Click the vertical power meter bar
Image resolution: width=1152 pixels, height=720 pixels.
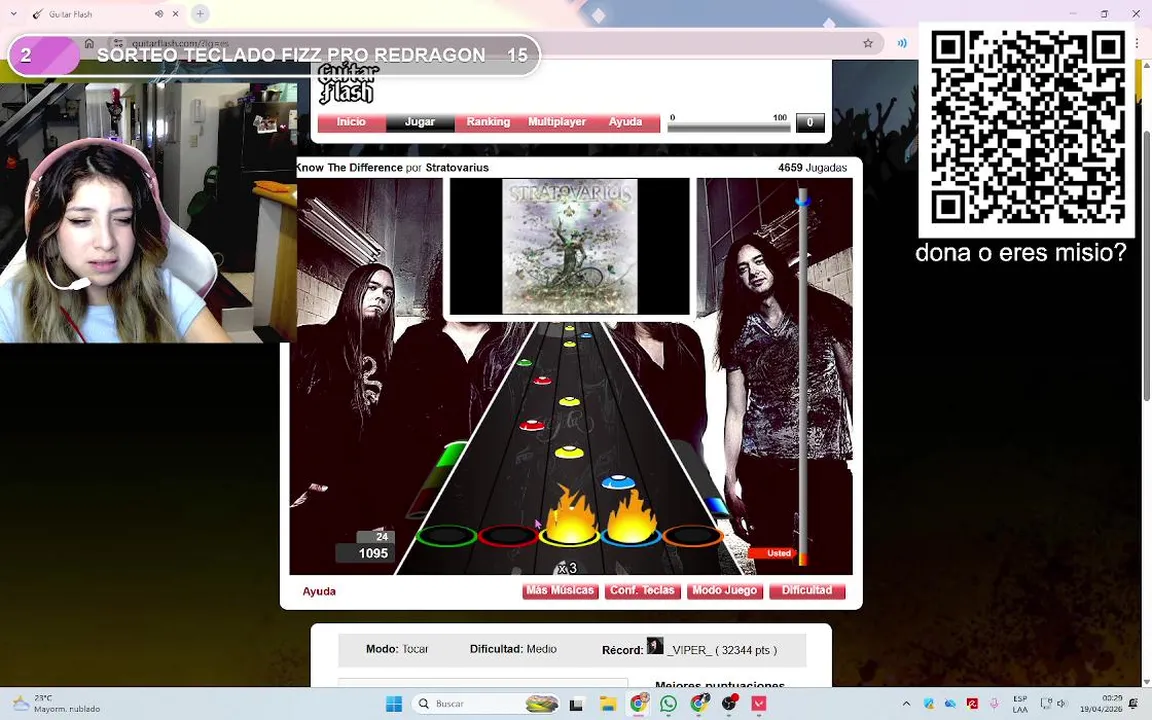click(803, 378)
